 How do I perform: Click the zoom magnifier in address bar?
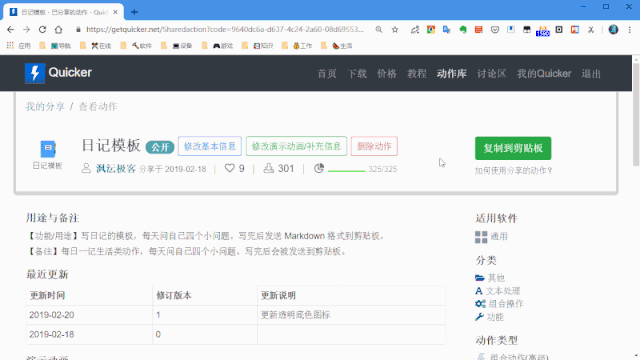click(x=379, y=29)
